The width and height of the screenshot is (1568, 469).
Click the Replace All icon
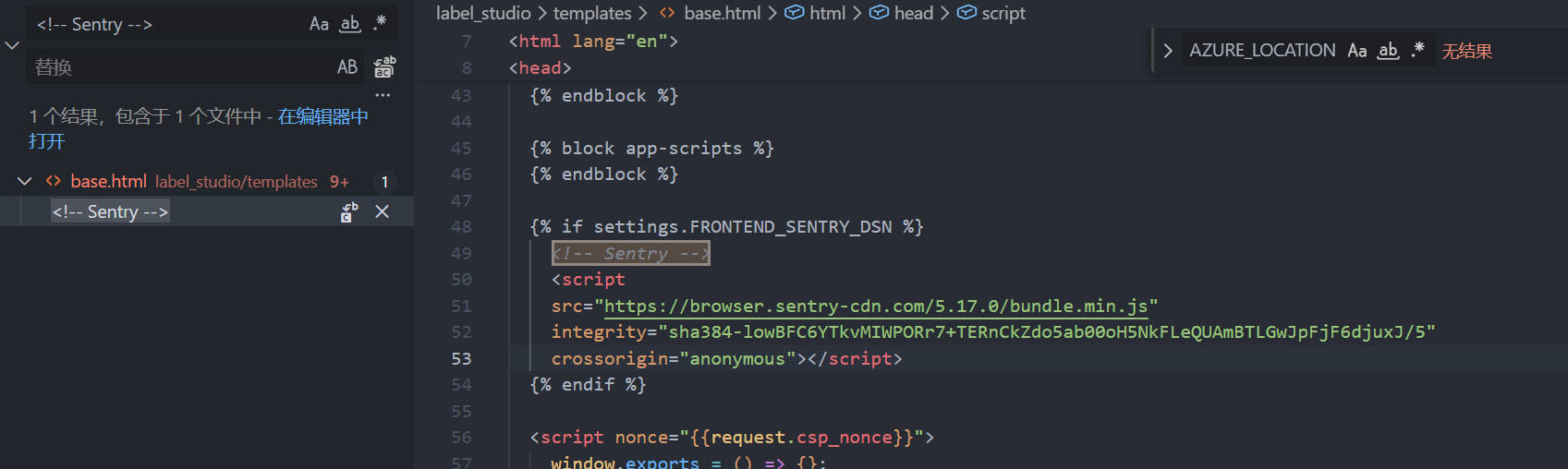(x=384, y=67)
